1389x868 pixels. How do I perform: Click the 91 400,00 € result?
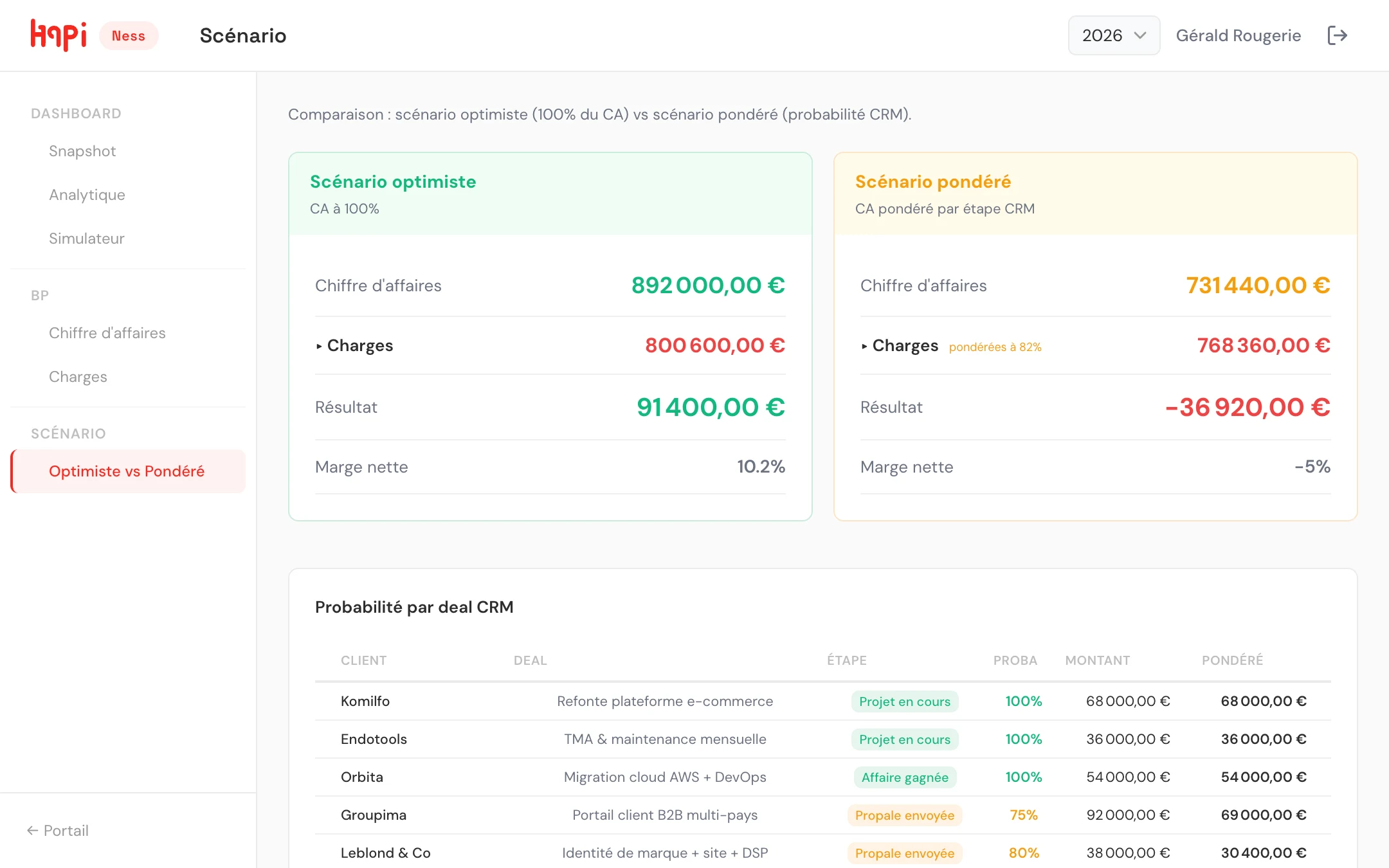tap(711, 407)
